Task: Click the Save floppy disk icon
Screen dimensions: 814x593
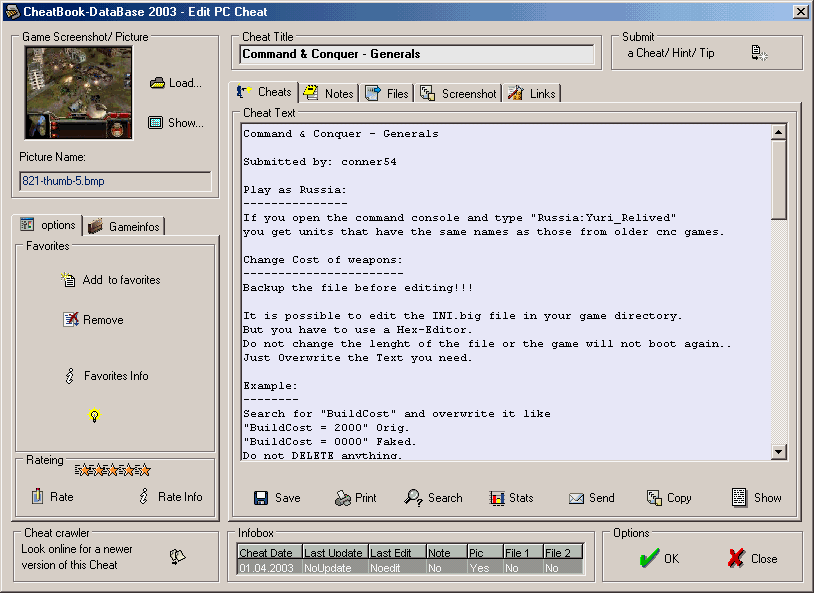Action: [261, 498]
